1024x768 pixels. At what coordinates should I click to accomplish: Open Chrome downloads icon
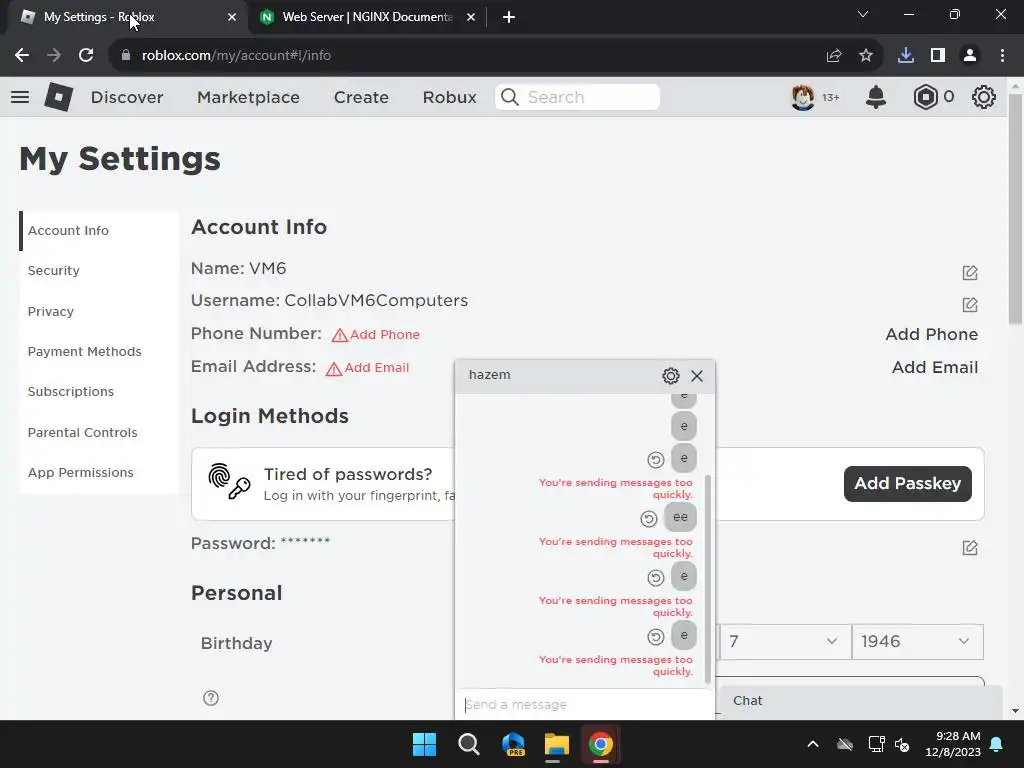click(906, 56)
